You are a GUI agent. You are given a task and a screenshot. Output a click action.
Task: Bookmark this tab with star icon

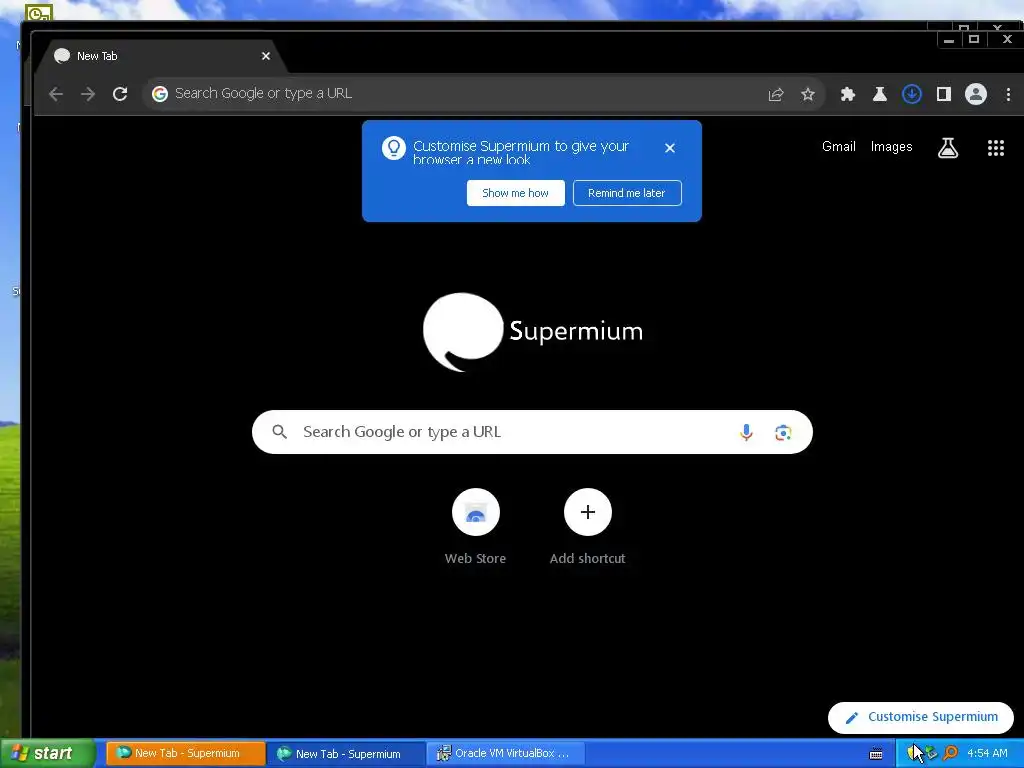click(808, 95)
